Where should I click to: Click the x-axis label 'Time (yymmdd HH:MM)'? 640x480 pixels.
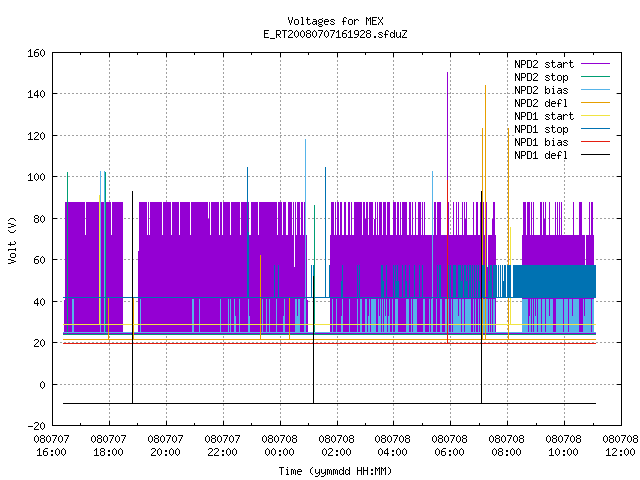pyautogui.click(x=335, y=471)
